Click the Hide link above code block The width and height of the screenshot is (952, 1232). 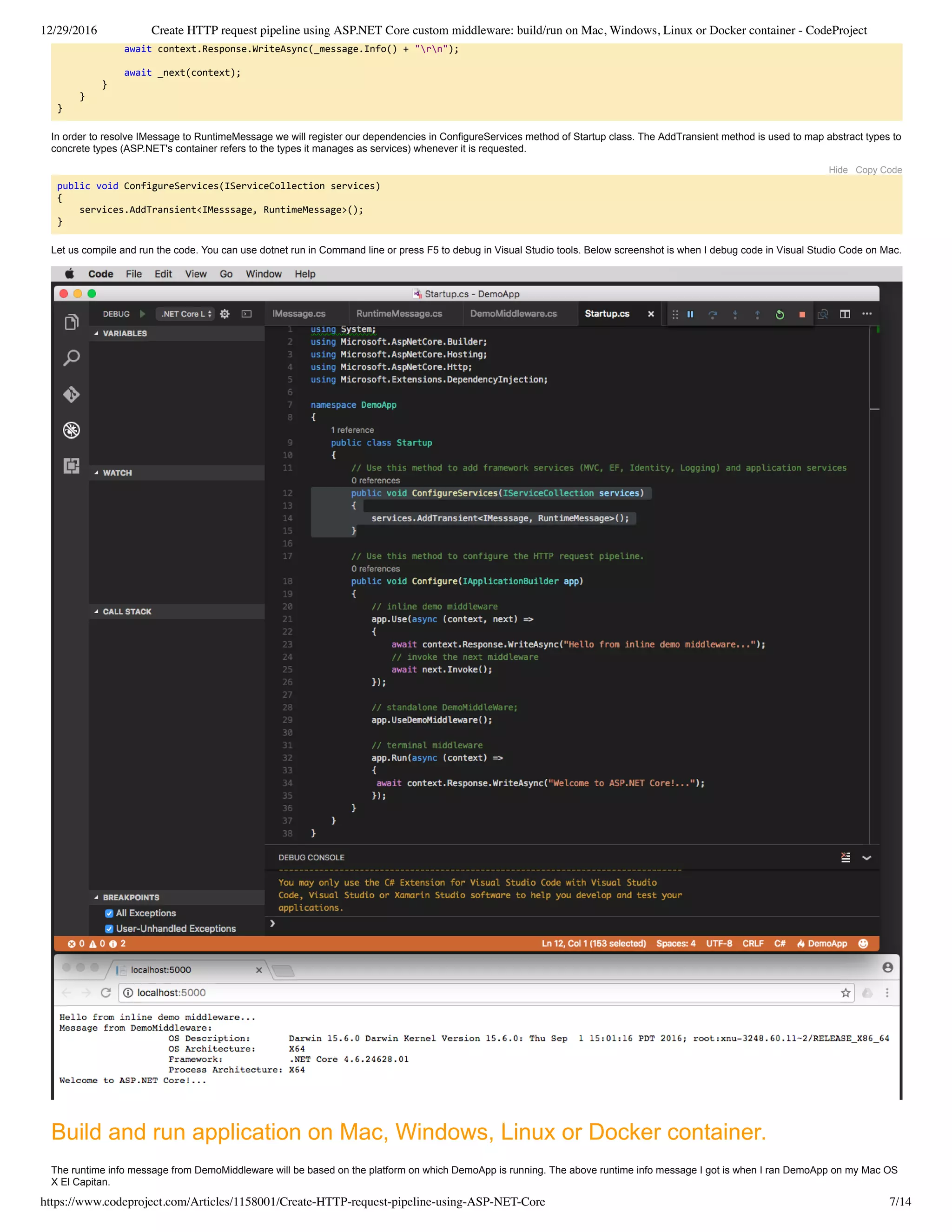[x=838, y=170]
